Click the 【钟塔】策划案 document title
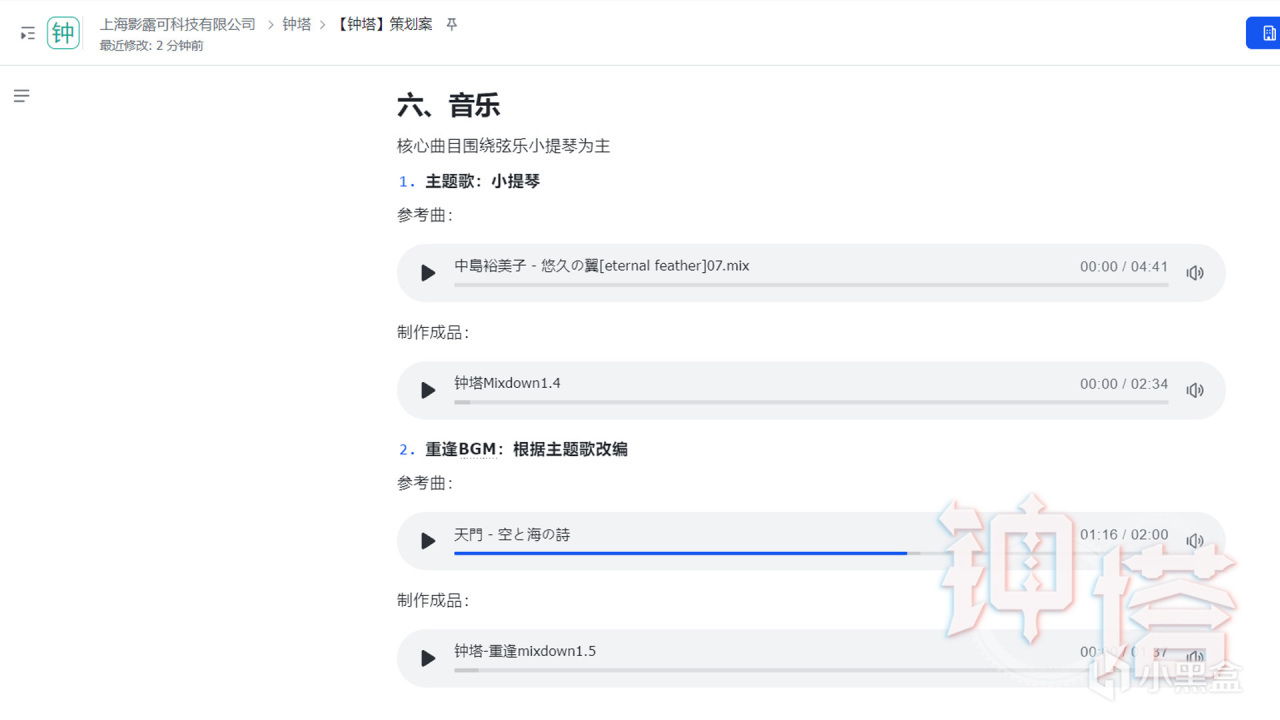The height and width of the screenshot is (720, 1280). coord(385,24)
